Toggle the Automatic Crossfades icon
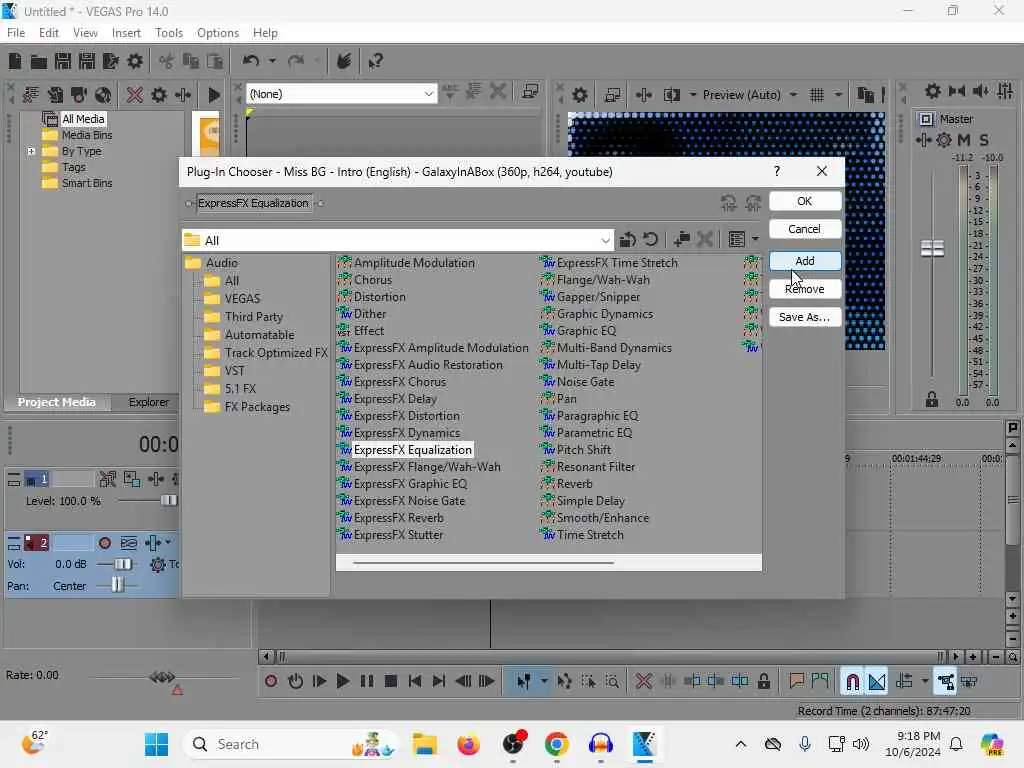 876,682
